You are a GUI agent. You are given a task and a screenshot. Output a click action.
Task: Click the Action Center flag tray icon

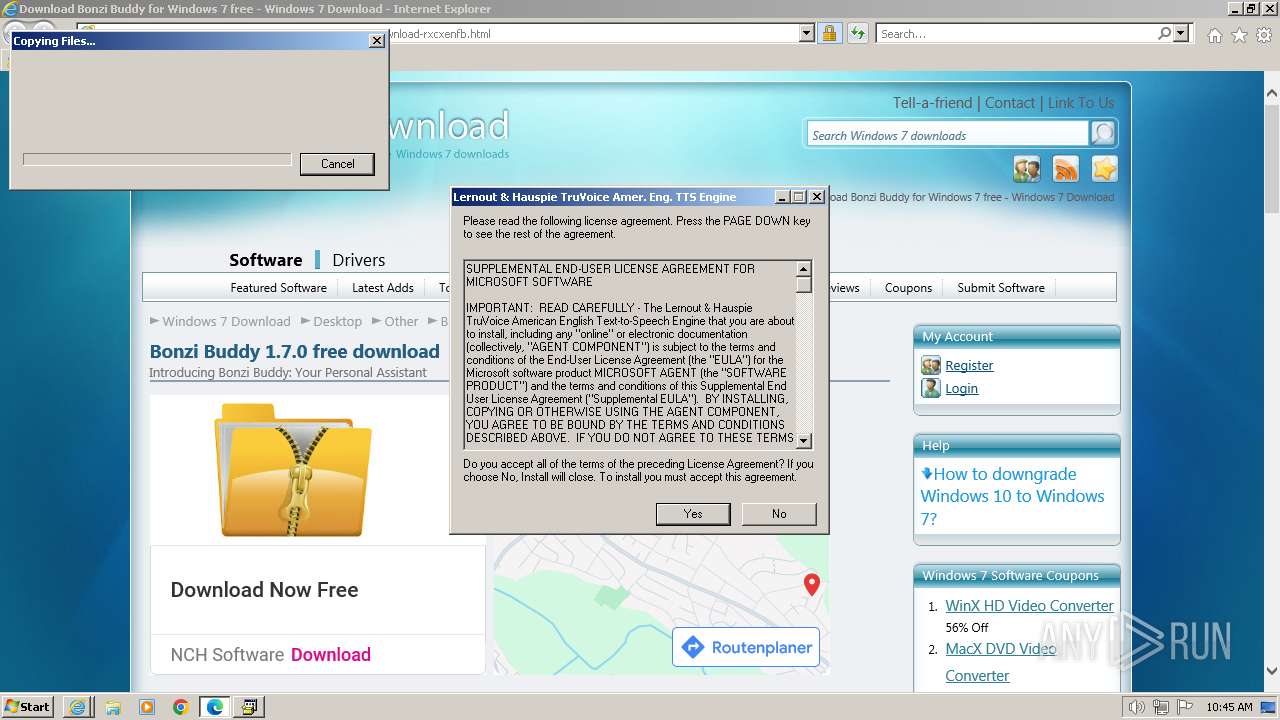point(1184,707)
